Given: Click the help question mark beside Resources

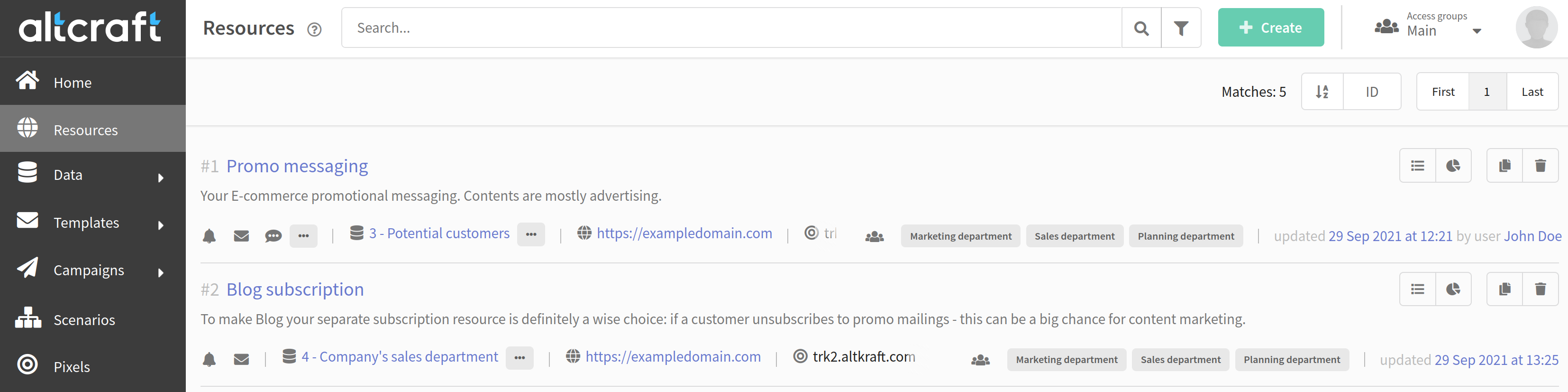Looking at the screenshot, I should [x=314, y=29].
